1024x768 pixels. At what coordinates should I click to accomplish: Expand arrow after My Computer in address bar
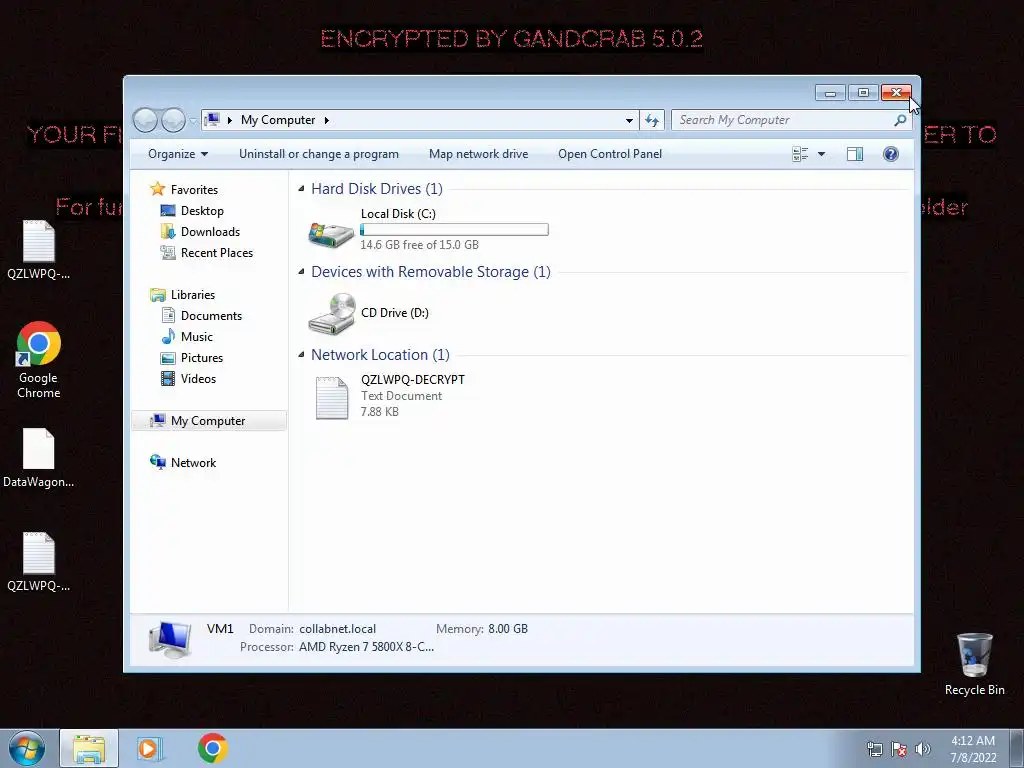(327, 120)
